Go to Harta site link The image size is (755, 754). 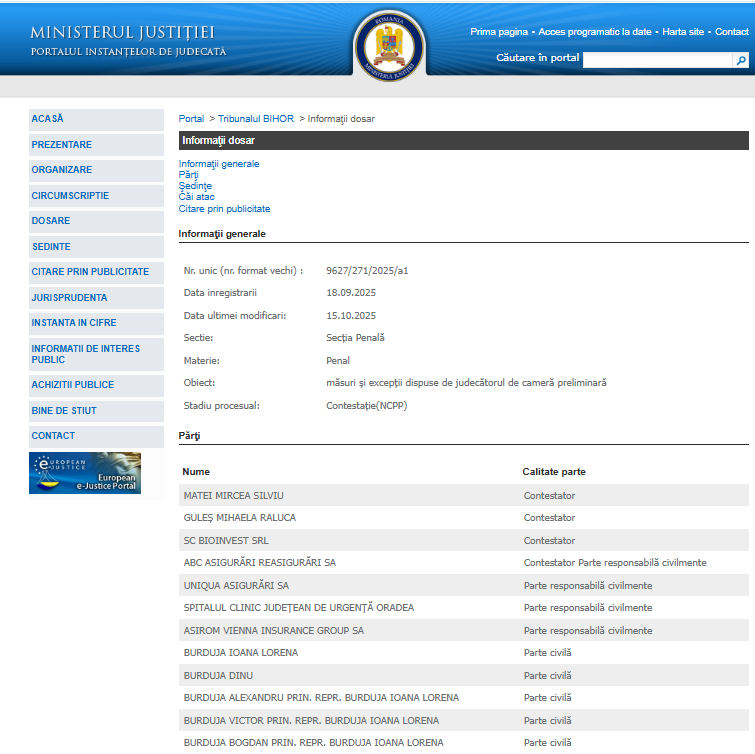(x=683, y=32)
